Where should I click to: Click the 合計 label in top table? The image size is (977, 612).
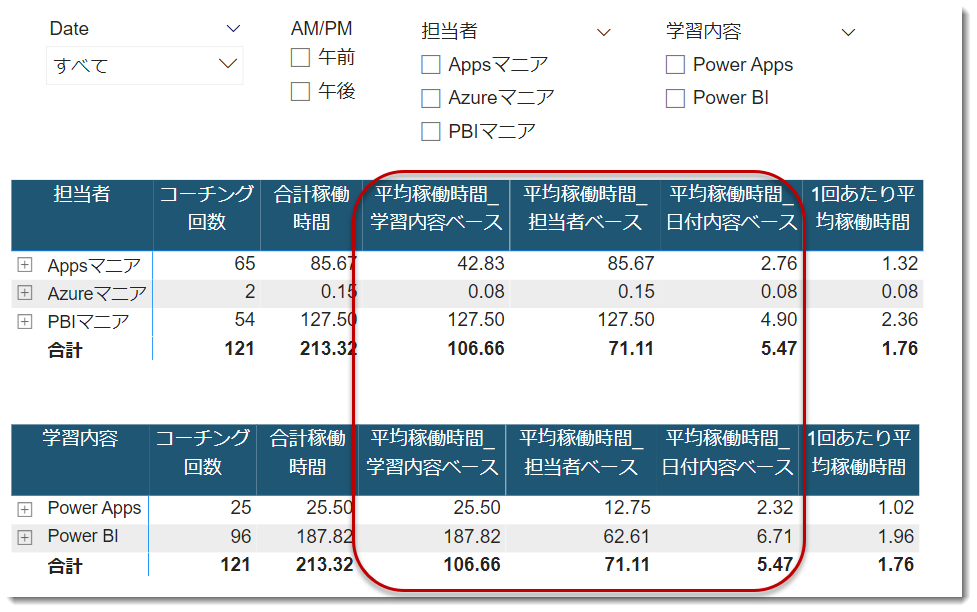(65, 350)
